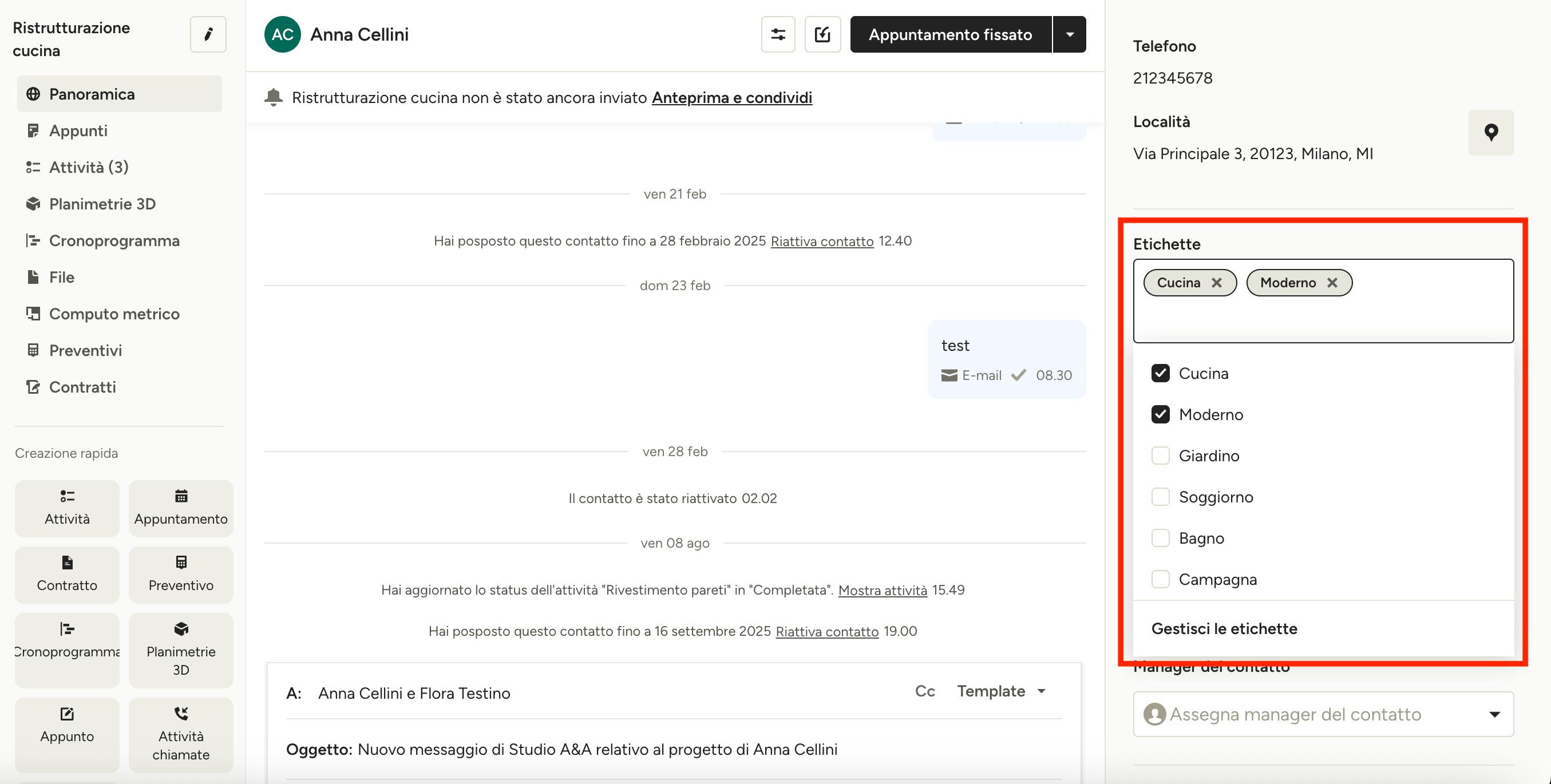Open the filter settings sliders icon
The image size is (1551, 784).
778,34
